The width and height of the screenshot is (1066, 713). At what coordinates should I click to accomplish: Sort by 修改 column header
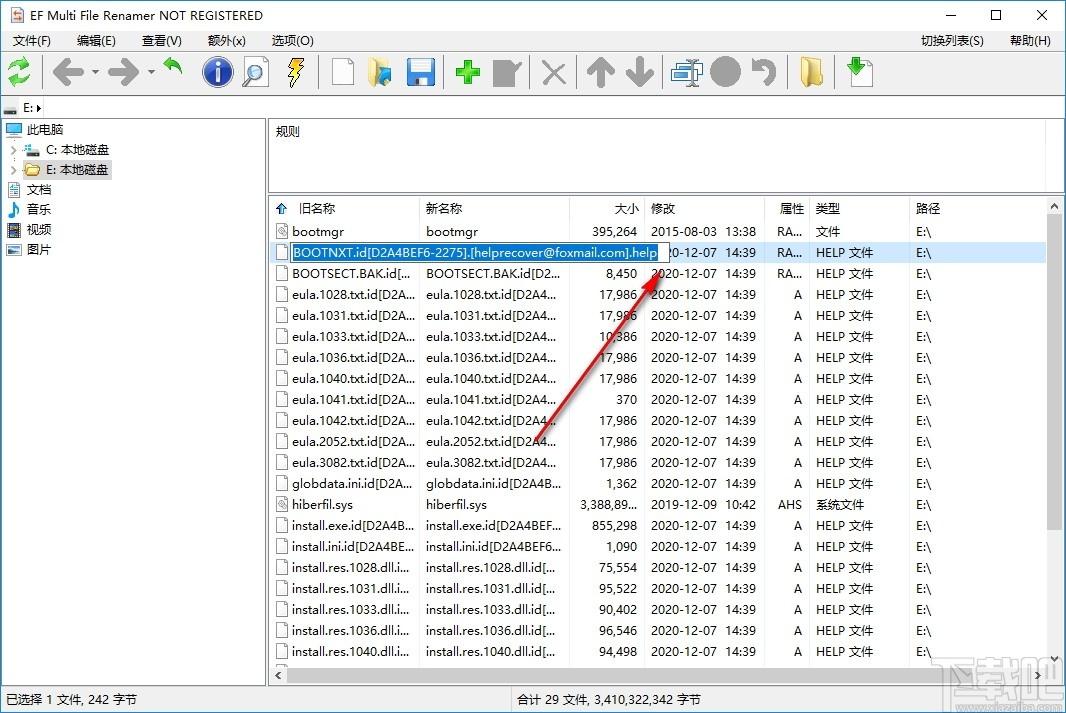(x=663, y=209)
